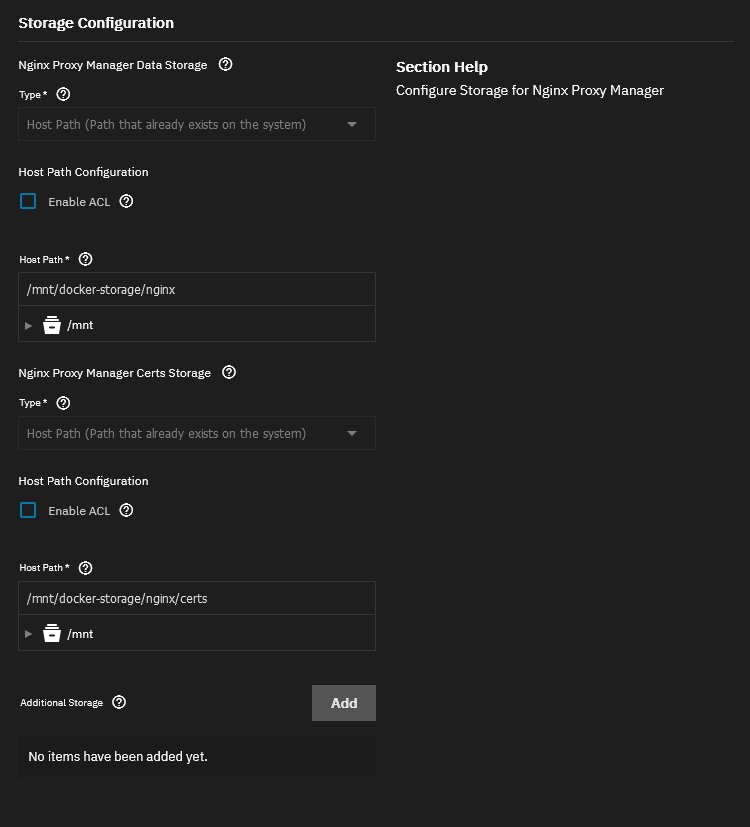Click help icon beside Nginx Proxy Manager Certs Storage
Screen dimensions: 750x827
click(x=228, y=372)
